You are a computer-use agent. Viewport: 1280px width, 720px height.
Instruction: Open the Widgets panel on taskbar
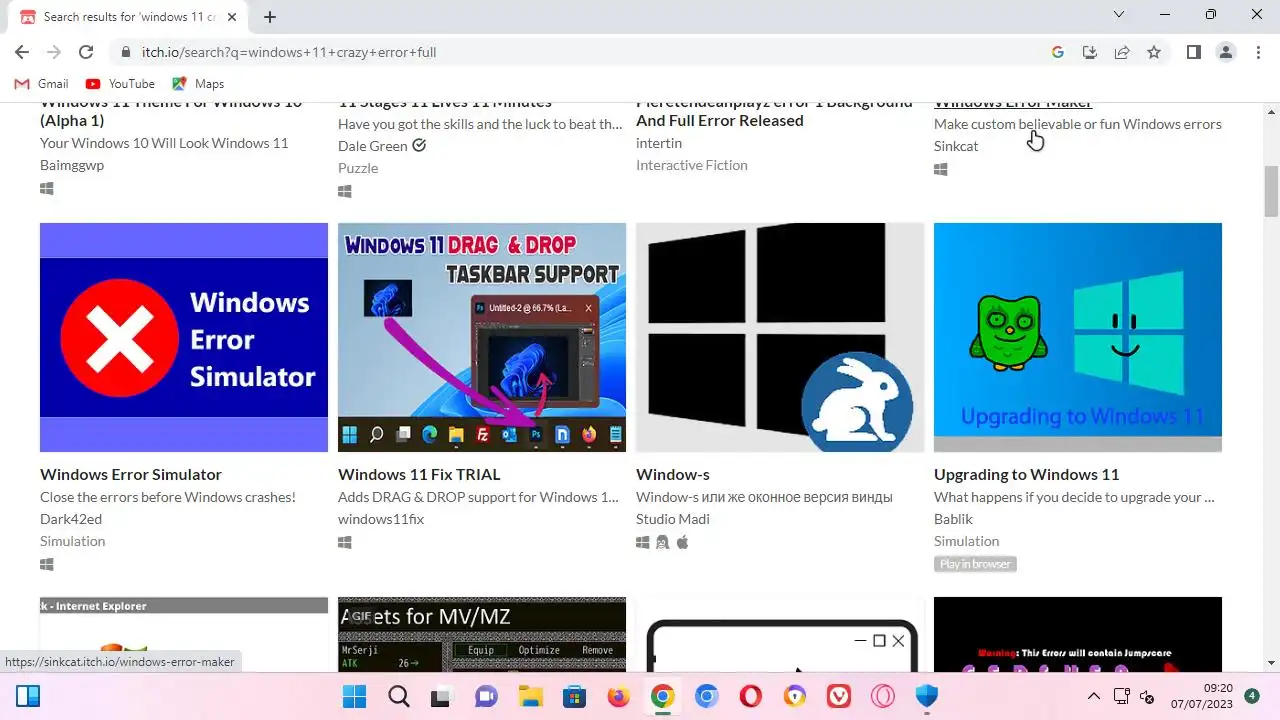(x=28, y=696)
